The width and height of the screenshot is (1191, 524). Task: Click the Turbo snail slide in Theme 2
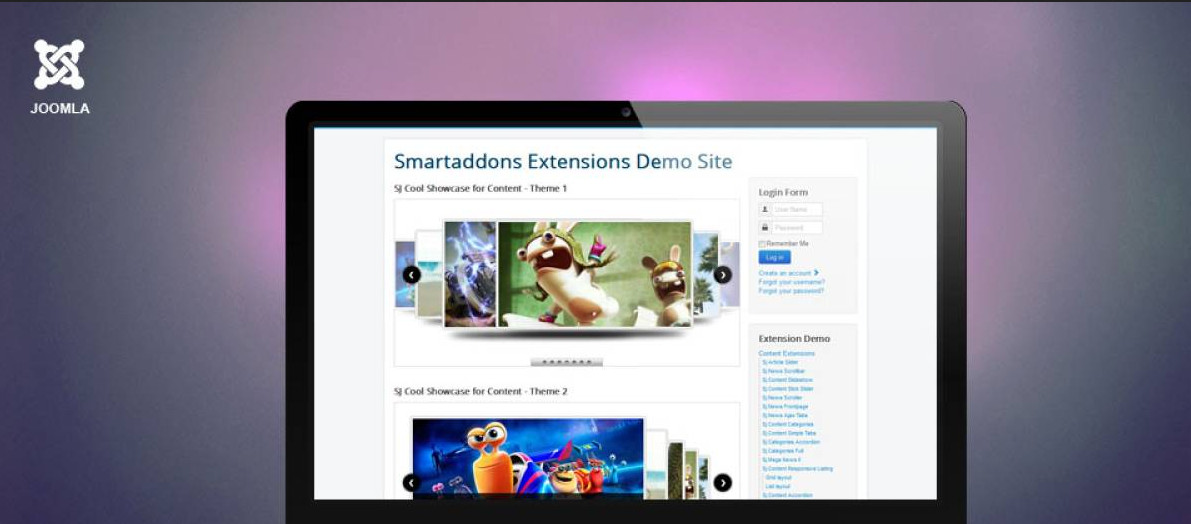click(528, 458)
